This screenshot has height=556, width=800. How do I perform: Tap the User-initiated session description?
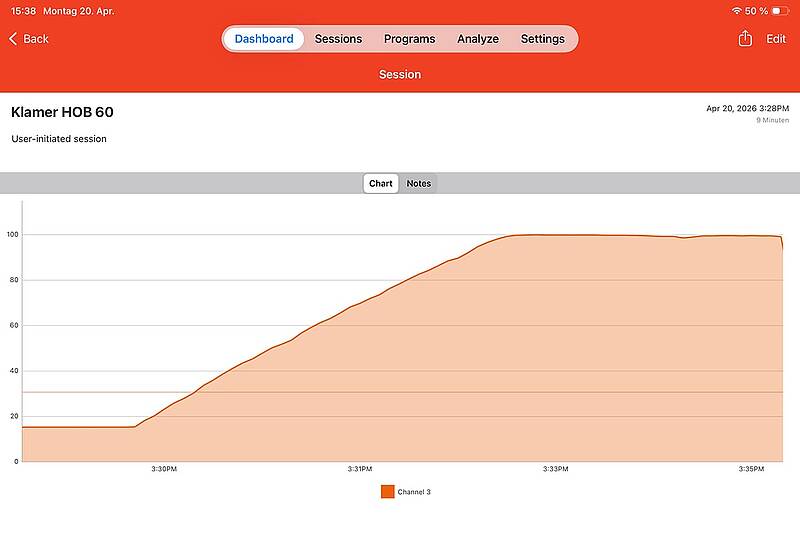pyautogui.click(x=59, y=139)
